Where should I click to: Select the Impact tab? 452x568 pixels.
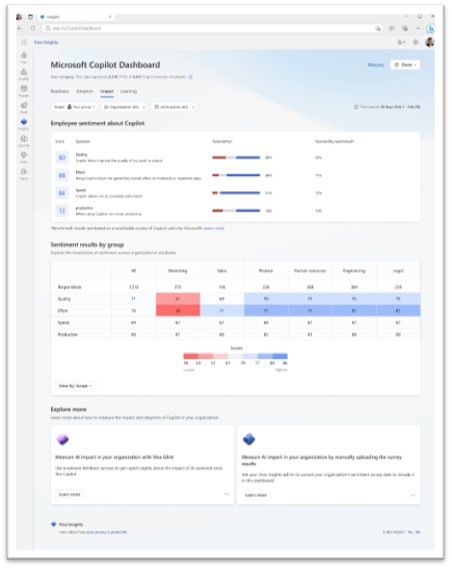coord(107,91)
